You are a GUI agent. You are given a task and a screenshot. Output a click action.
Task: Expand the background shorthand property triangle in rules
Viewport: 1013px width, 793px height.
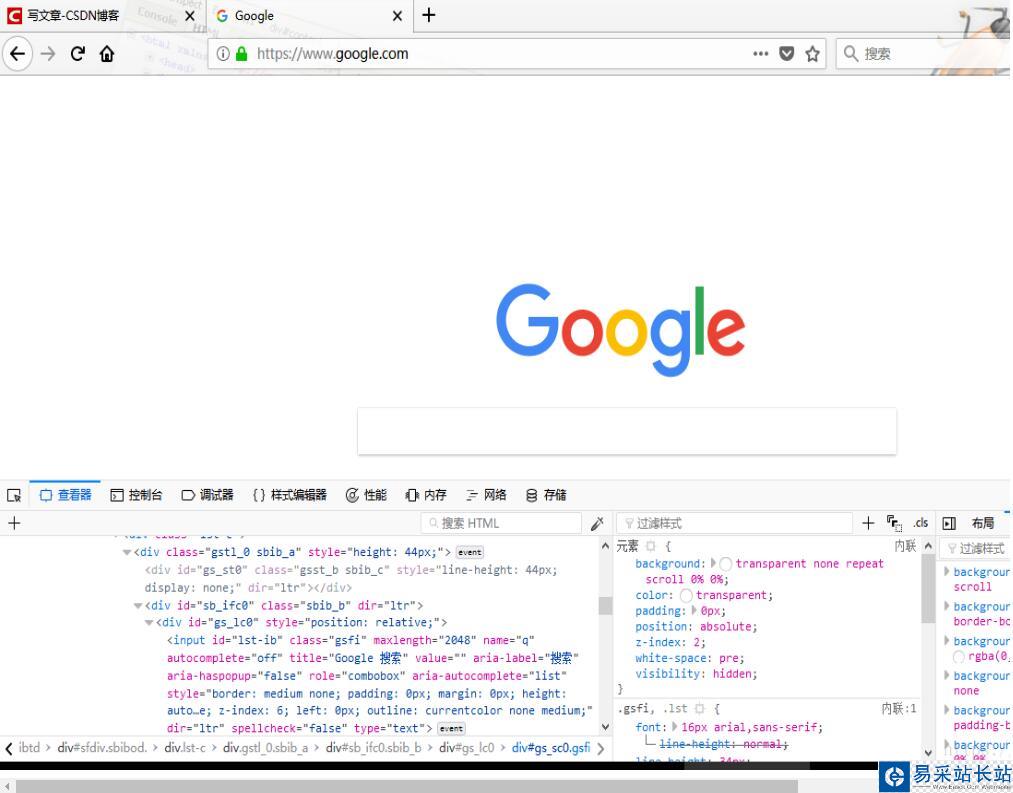click(x=713, y=563)
